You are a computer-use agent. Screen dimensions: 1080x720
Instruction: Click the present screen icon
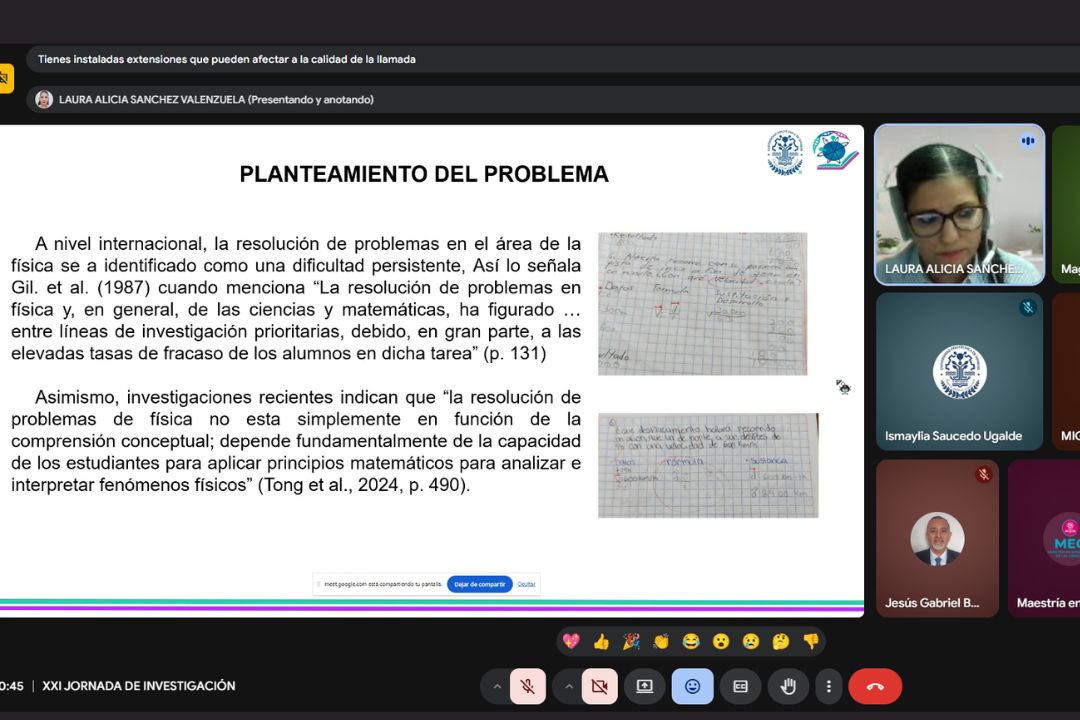pyautogui.click(x=645, y=686)
